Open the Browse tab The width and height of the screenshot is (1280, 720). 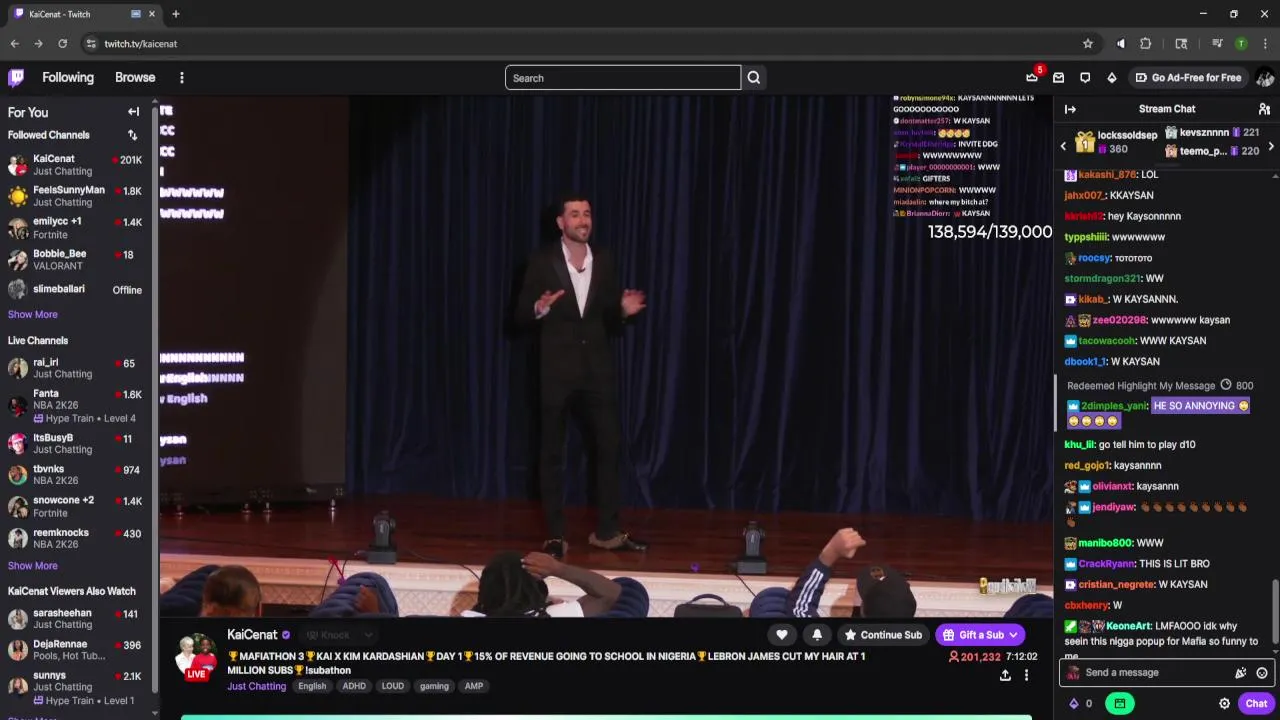point(135,77)
